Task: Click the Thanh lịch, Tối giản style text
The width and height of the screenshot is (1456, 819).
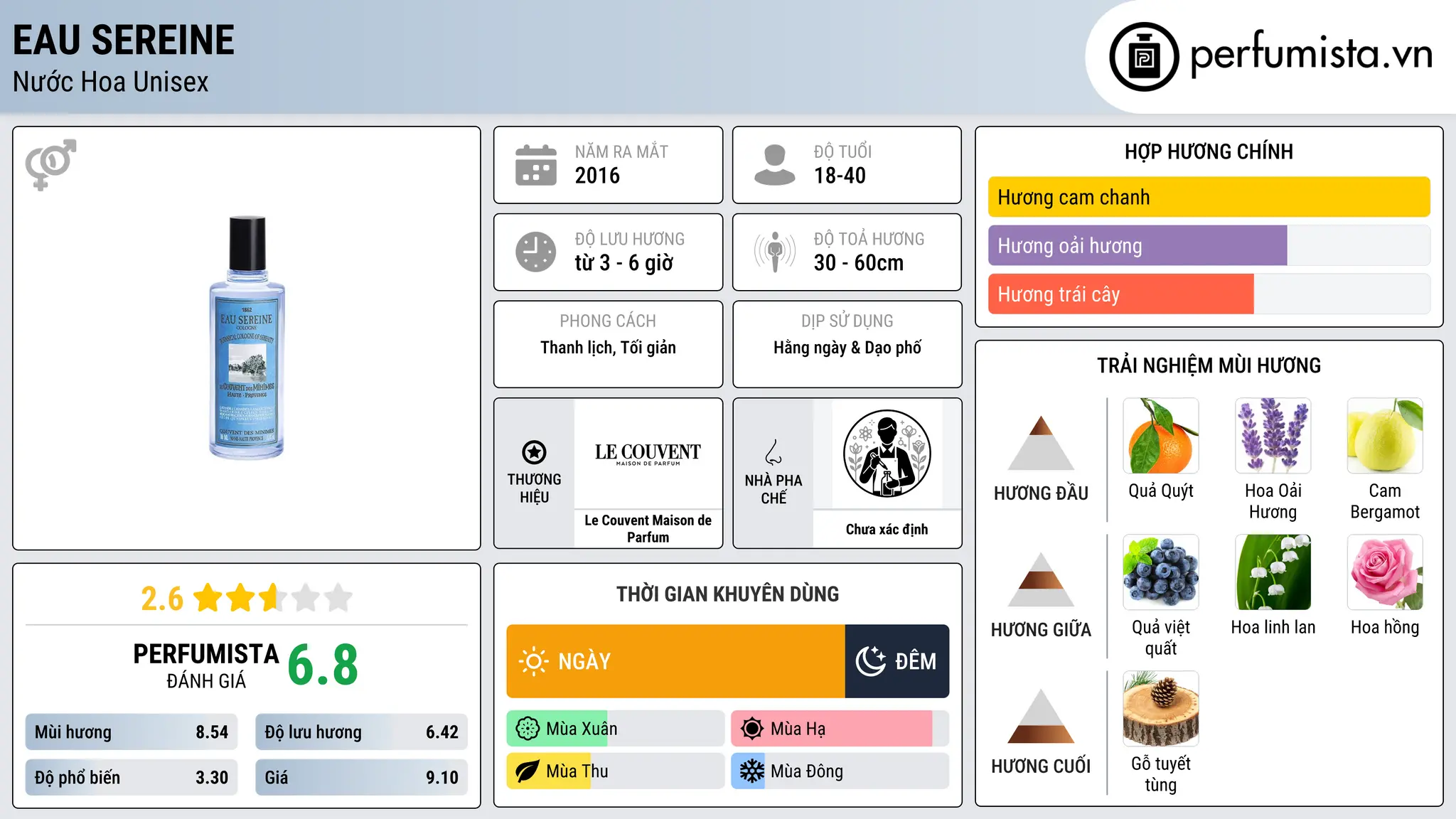Action: [x=608, y=348]
